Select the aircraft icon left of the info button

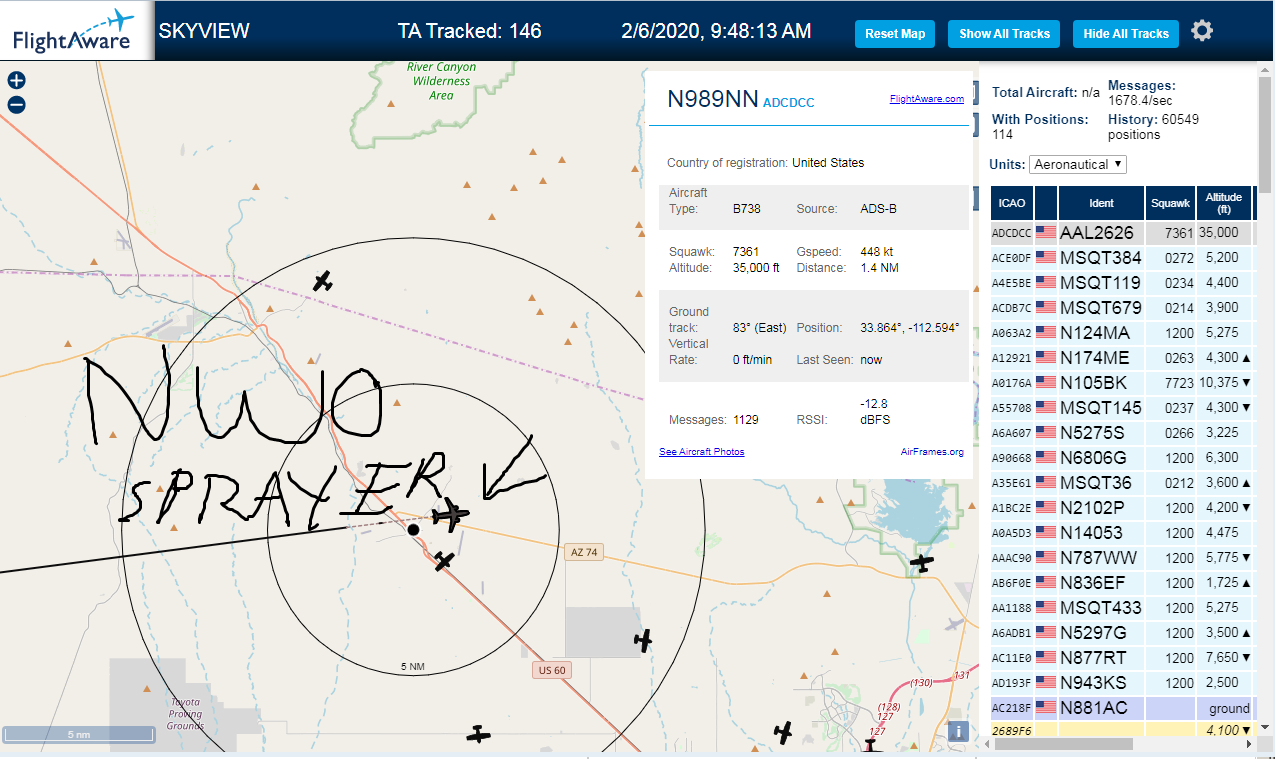pyautogui.click(x=783, y=733)
